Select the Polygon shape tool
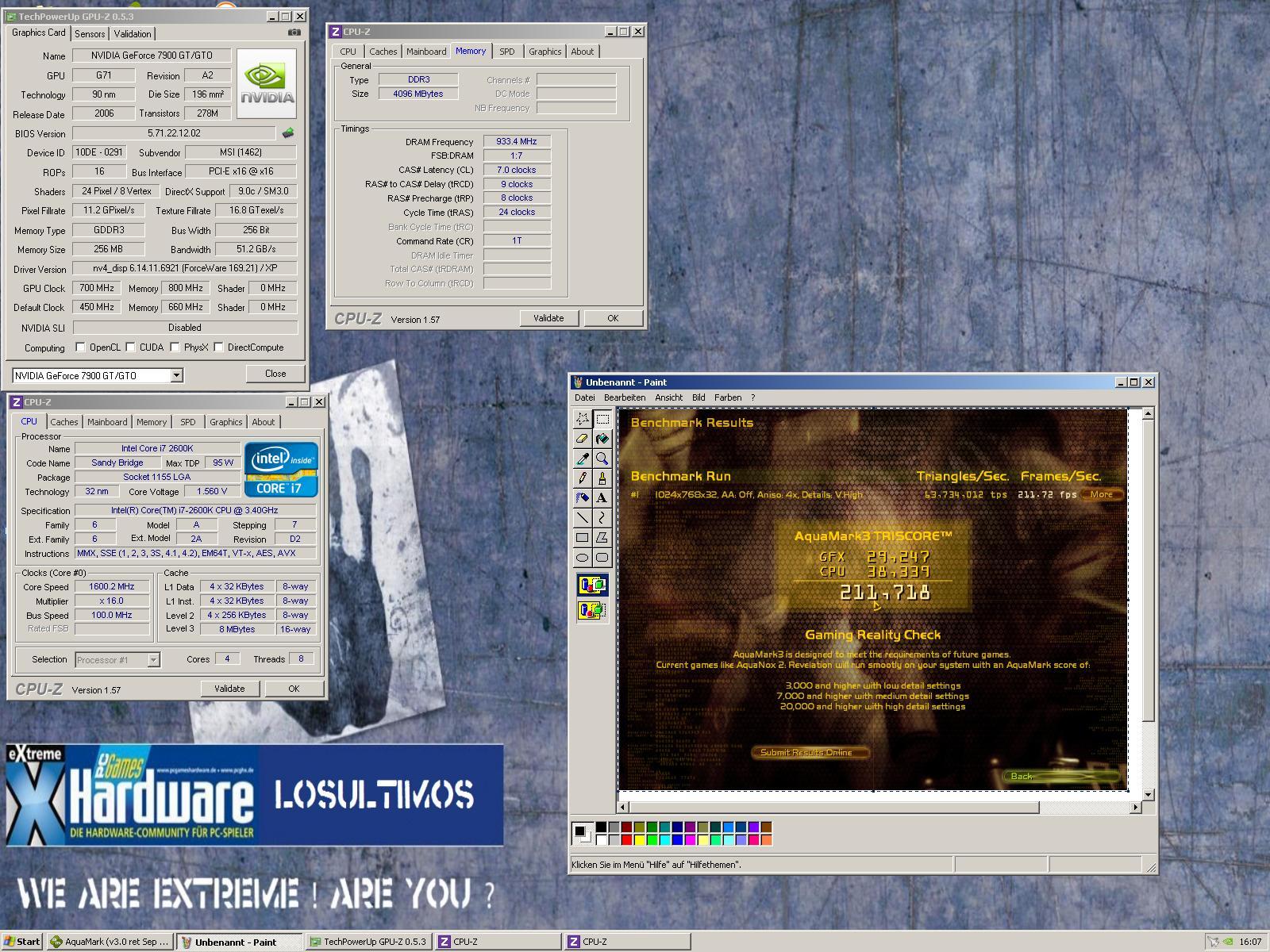 (x=602, y=538)
